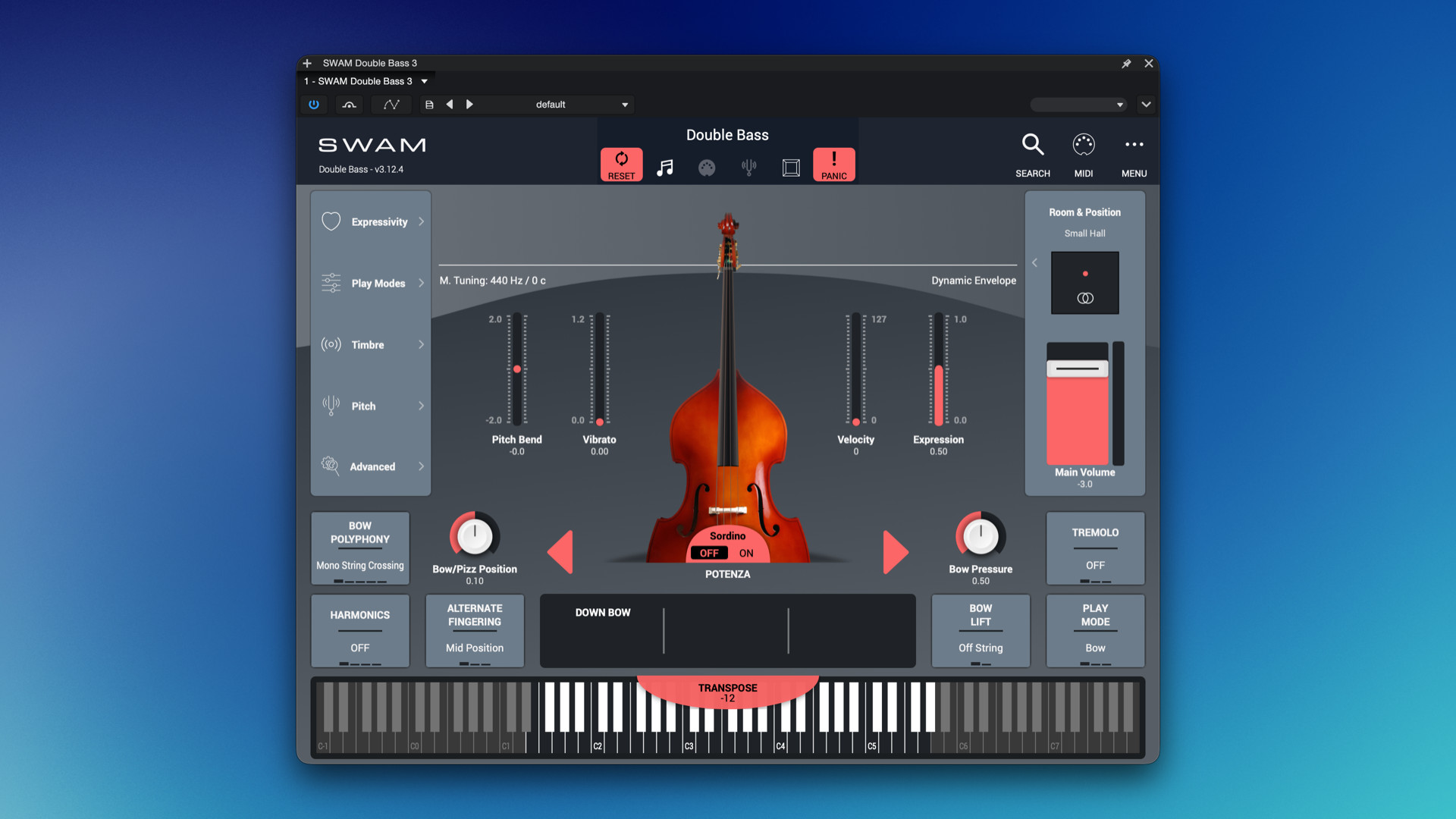1456x819 pixels.
Task: Collapse Room & Position panel with left chevron
Action: (x=1034, y=262)
